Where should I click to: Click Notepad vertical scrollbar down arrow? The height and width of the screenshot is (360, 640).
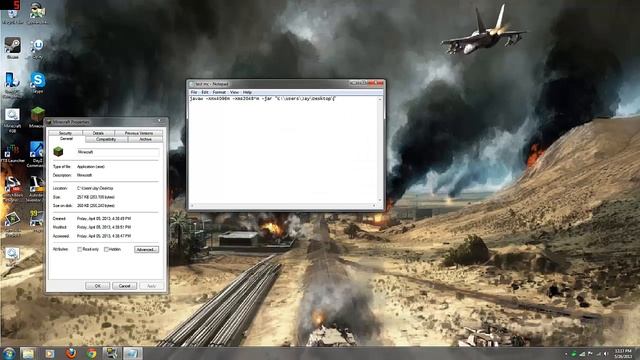pos(380,200)
